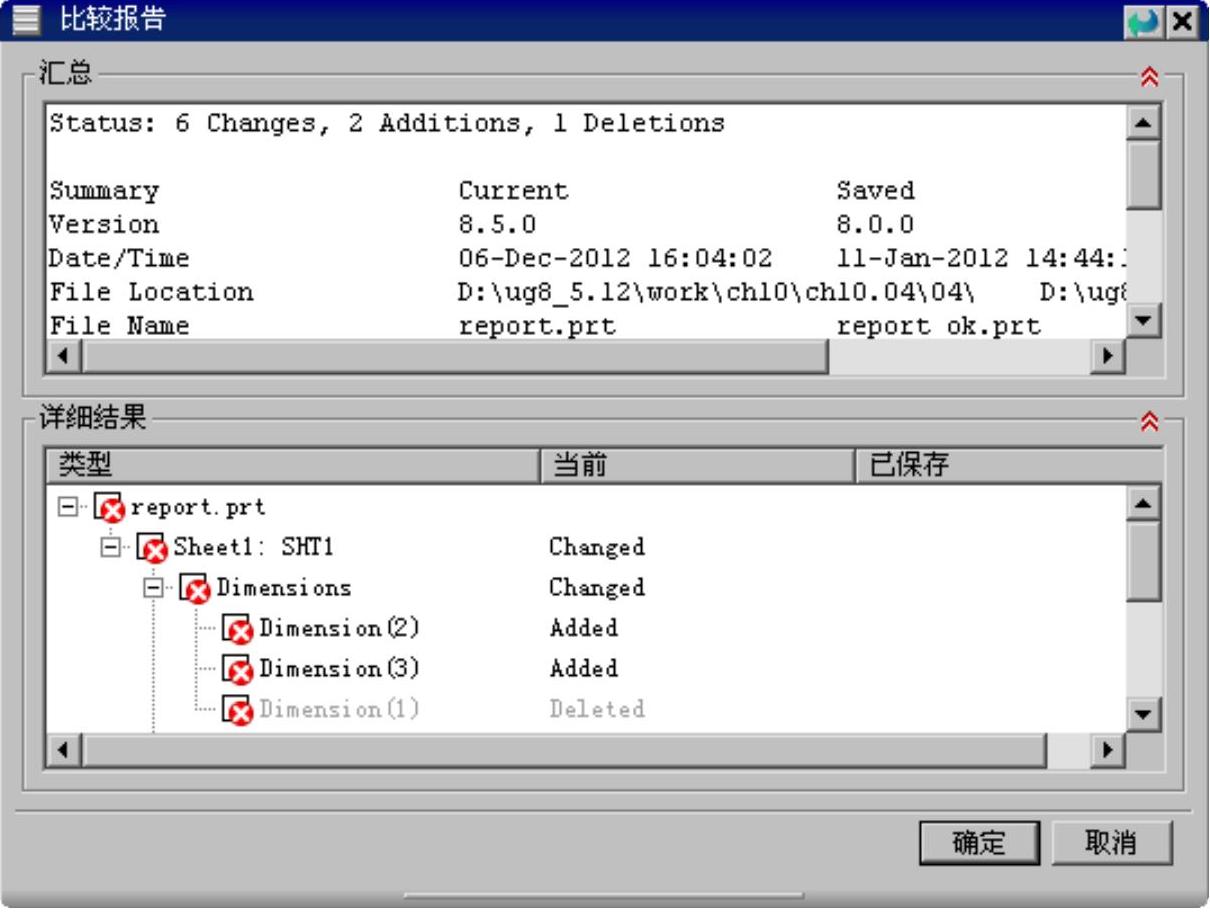Close the 比较报告 dialog with X
The height and width of the screenshot is (924, 1210).
(x=1182, y=21)
